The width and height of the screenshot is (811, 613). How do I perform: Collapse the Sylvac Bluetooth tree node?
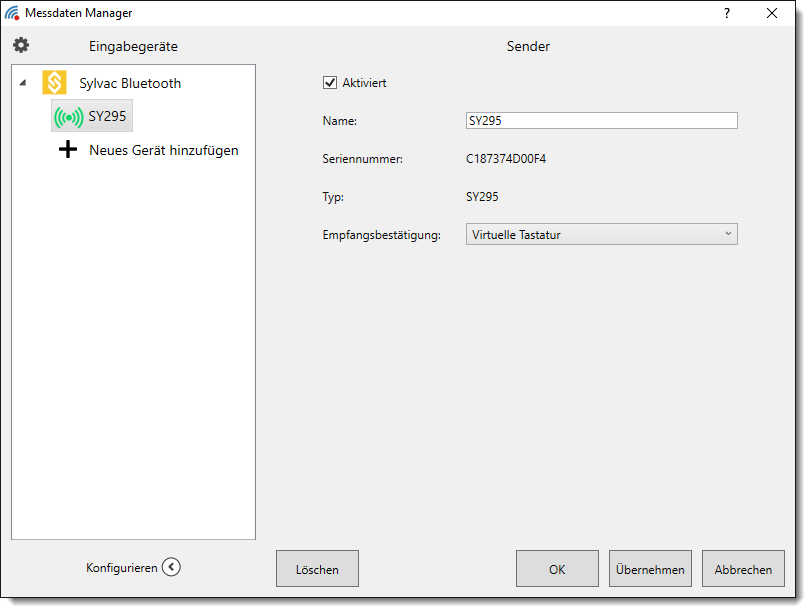click(23, 83)
